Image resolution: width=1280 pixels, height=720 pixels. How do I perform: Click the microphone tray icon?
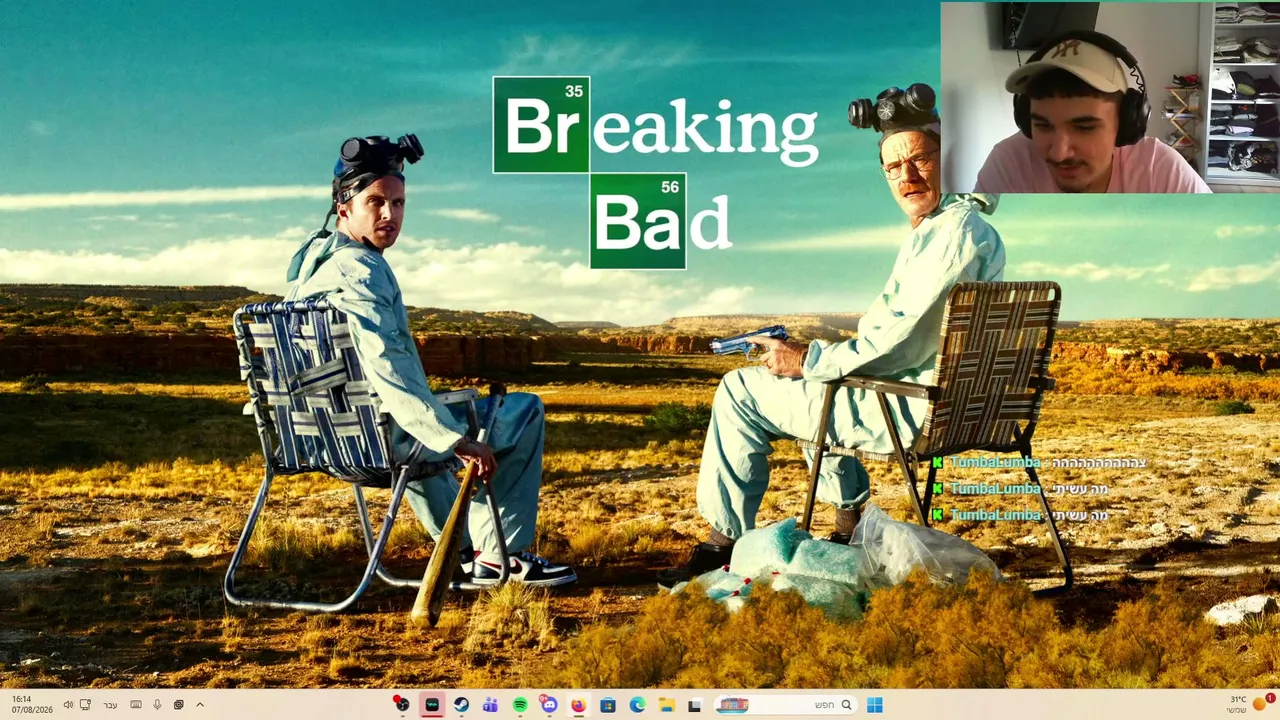pyautogui.click(x=157, y=705)
